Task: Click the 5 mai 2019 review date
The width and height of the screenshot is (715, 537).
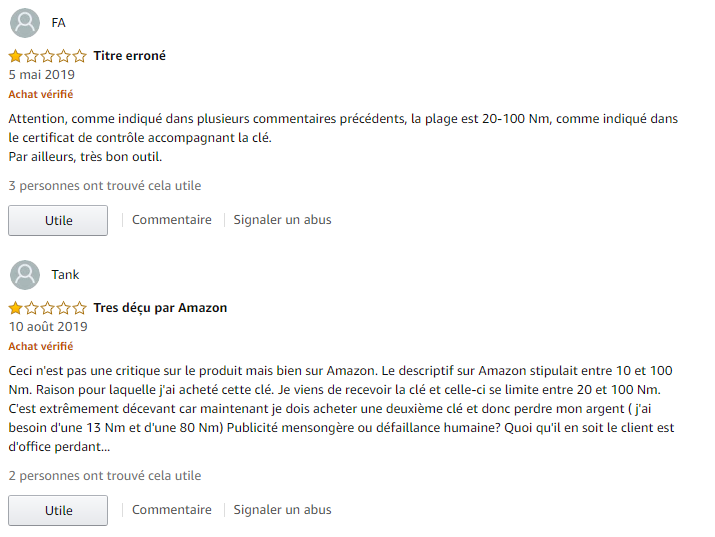Action: [41, 75]
